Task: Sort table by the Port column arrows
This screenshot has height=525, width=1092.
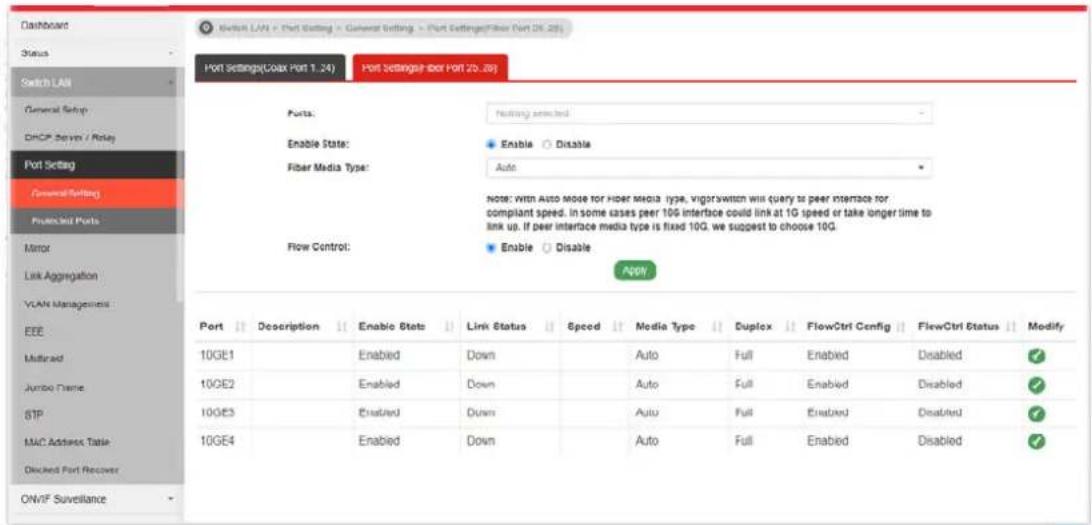Action: 242,327
